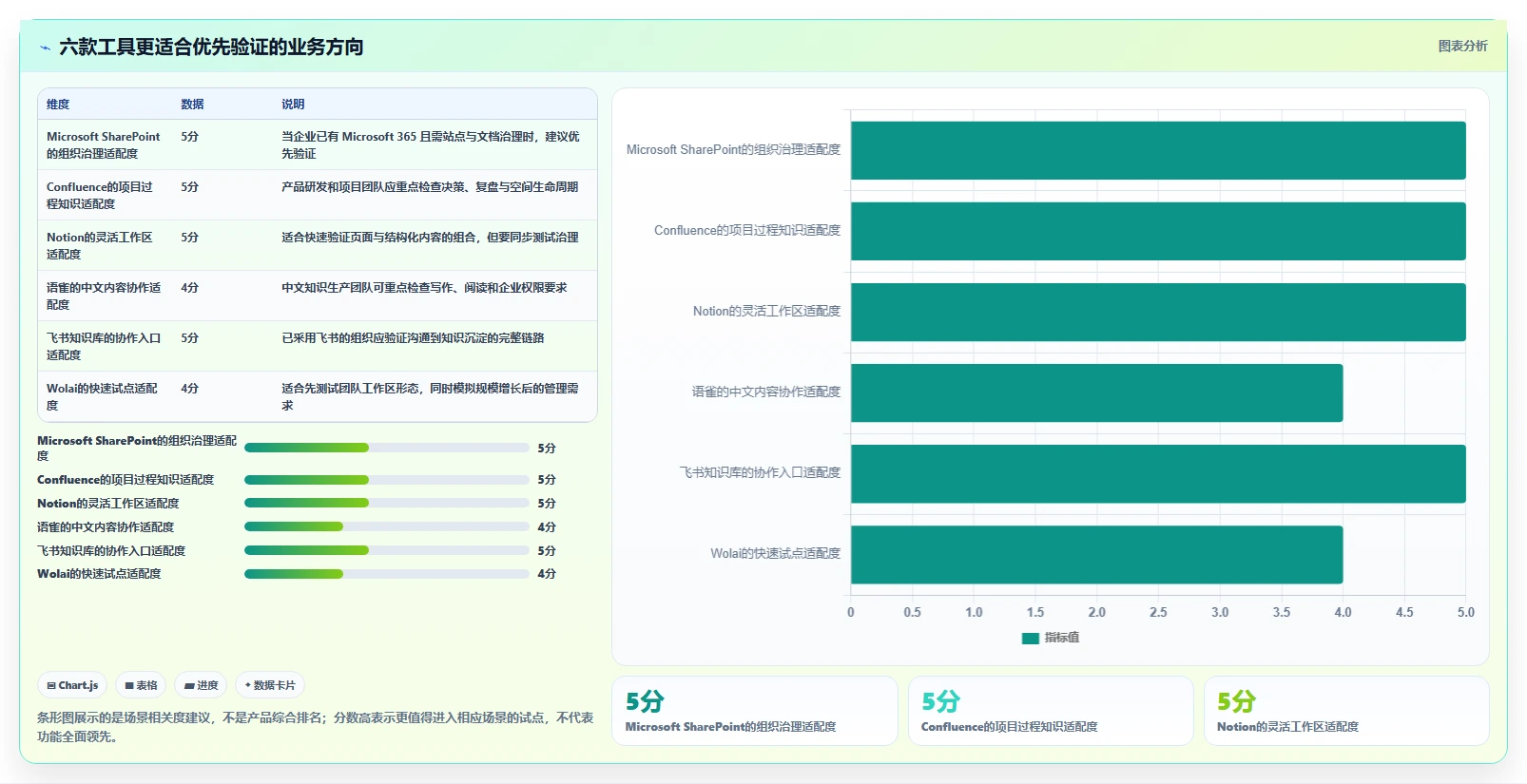Click the 5.0 tick on the x-axis

pos(1465,613)
